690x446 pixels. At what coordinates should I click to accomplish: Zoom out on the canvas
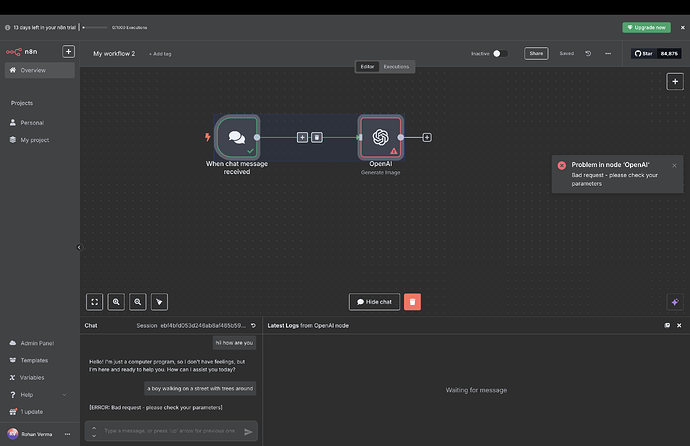tap(138, 302)
